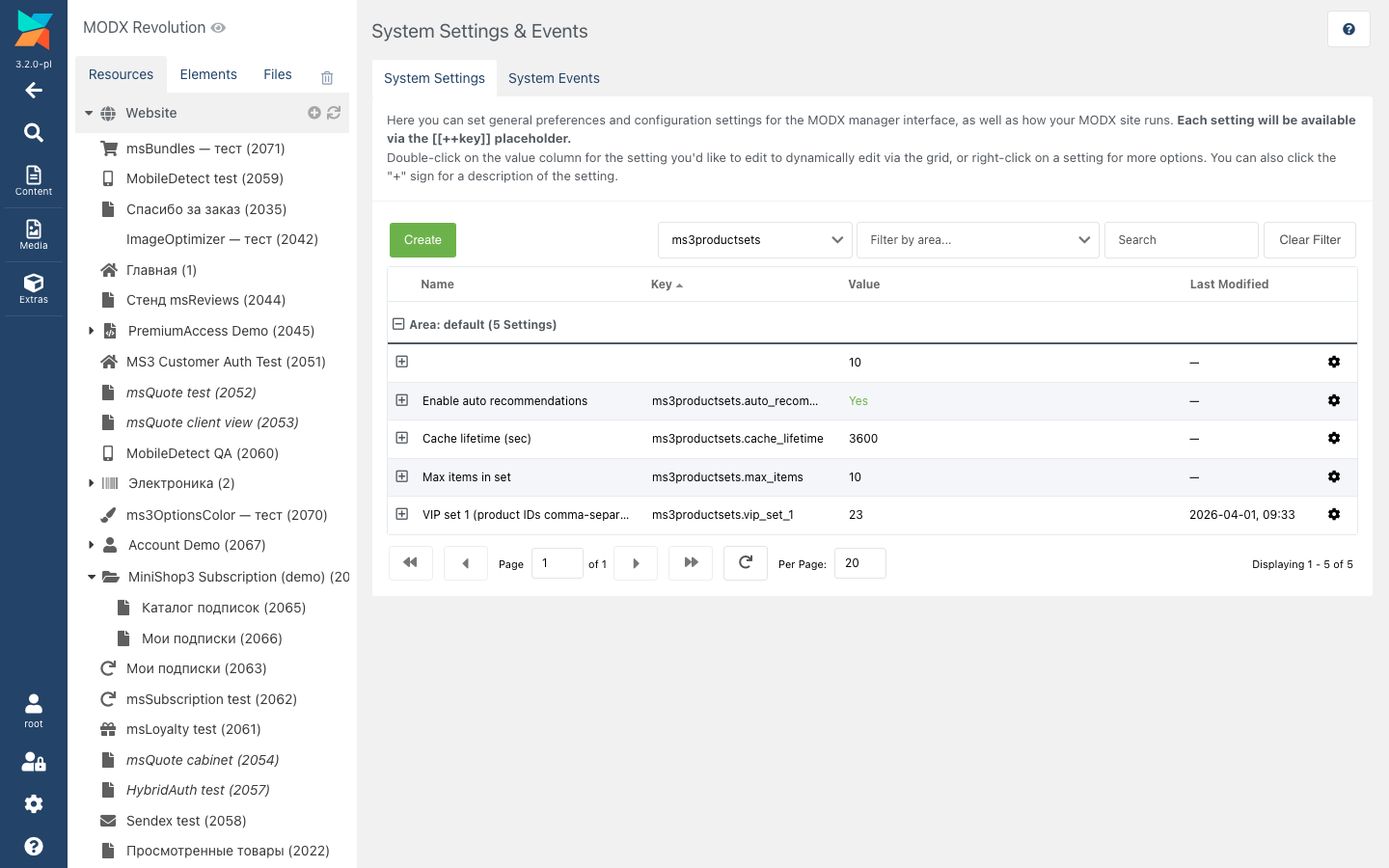Click the ms3productsets.cache_lifetime key cell

click(x=738, y=439)
